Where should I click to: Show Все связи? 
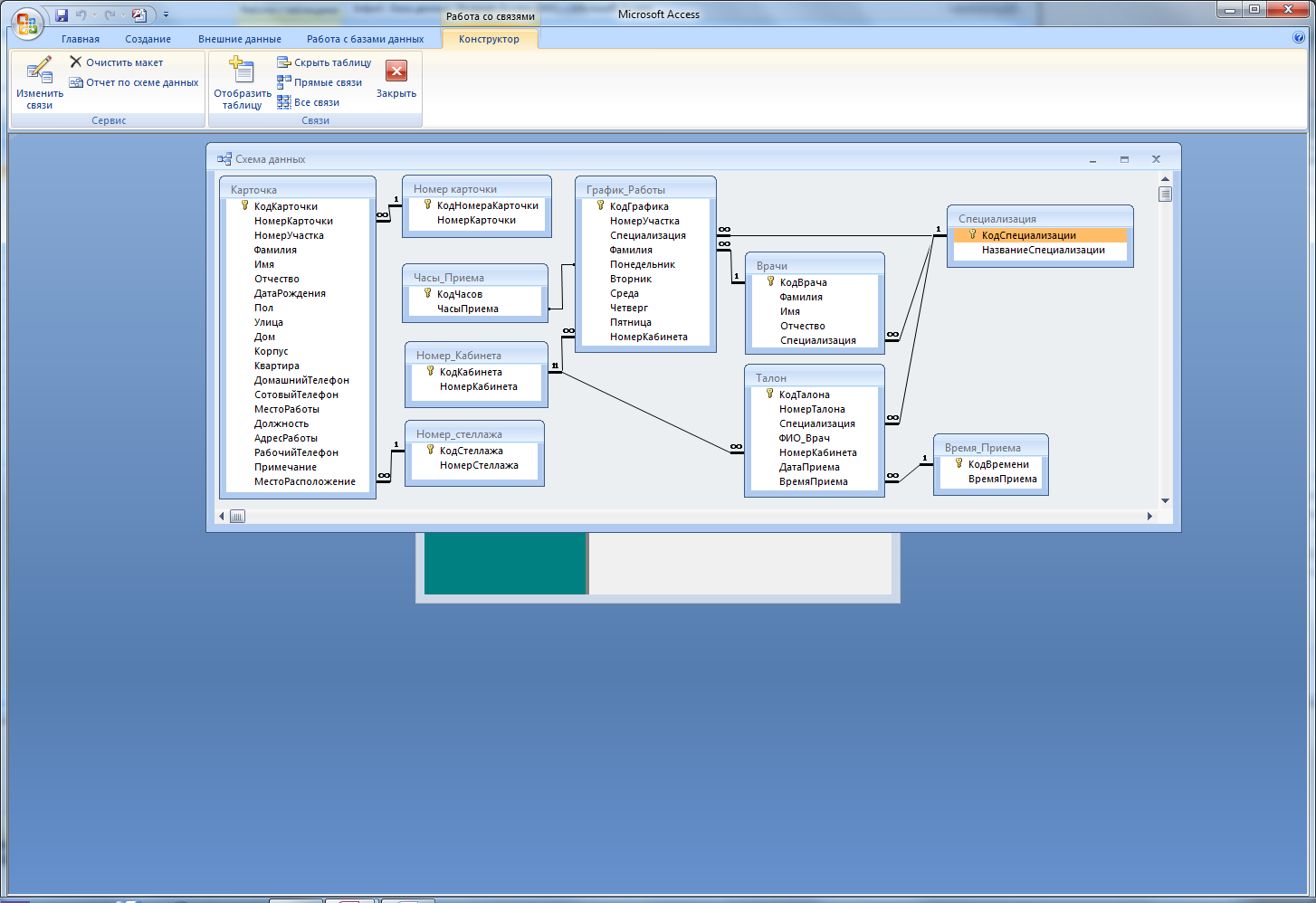(309, 102)
